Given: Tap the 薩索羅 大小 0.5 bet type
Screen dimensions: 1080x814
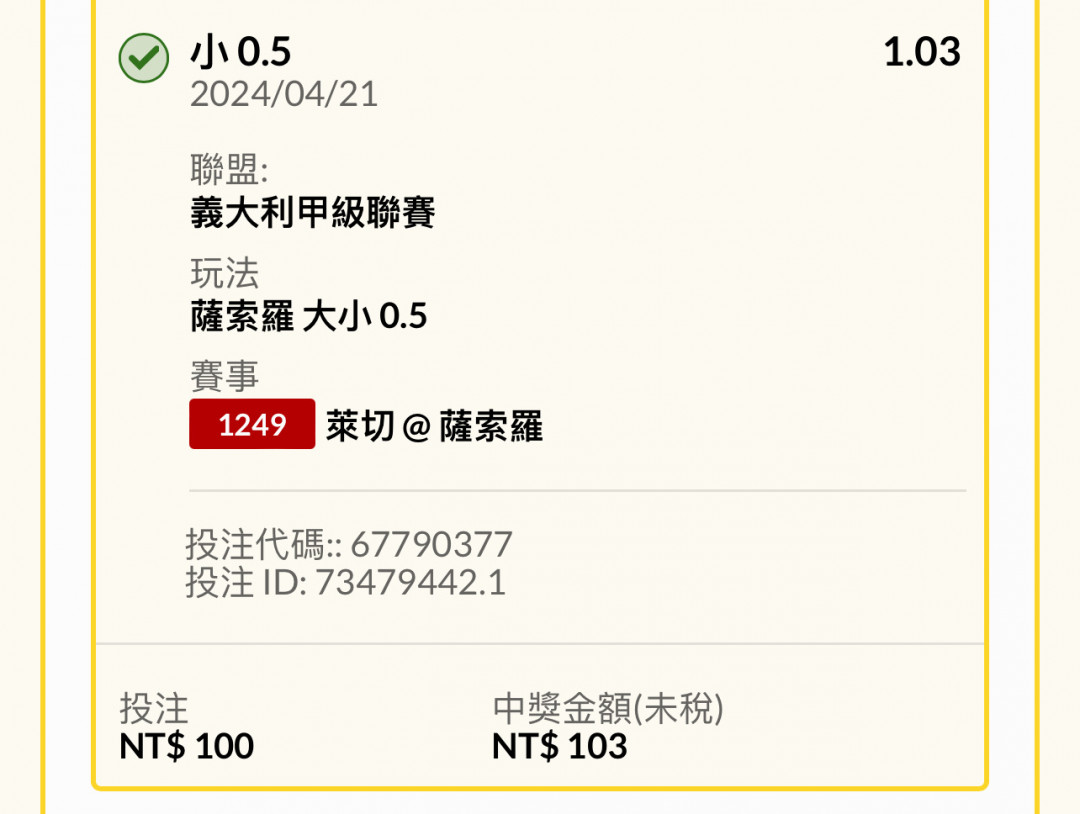Looking at the screenshot, I should tap(308, 317).
